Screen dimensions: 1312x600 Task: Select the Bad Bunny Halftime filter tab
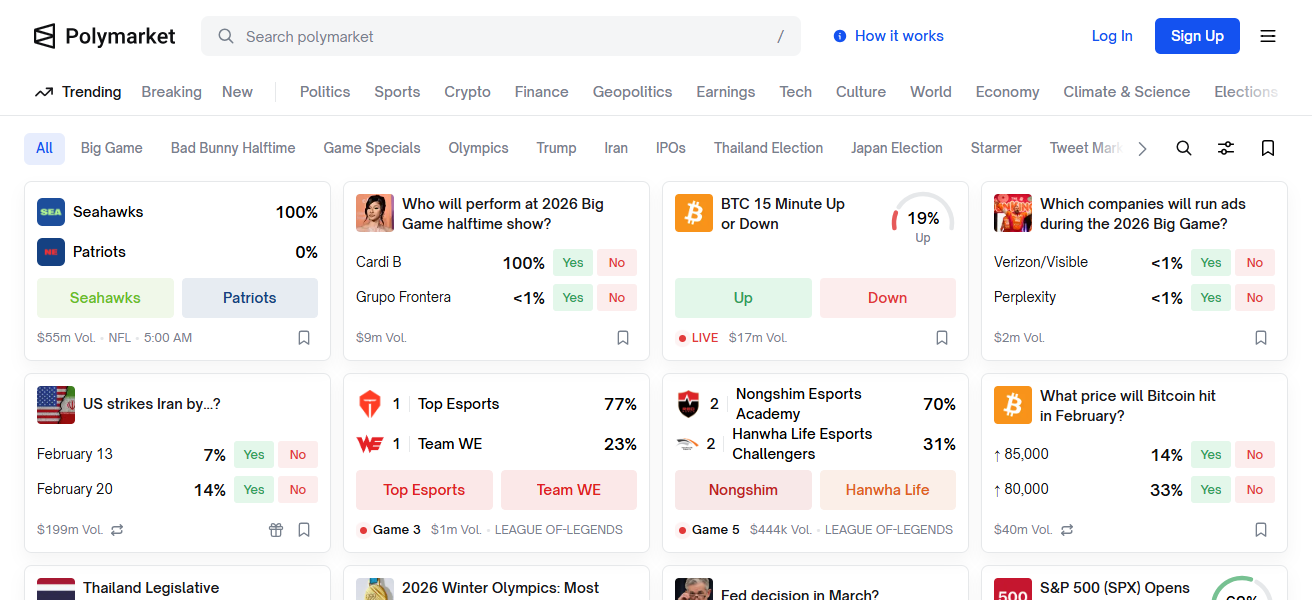[233, 148]
